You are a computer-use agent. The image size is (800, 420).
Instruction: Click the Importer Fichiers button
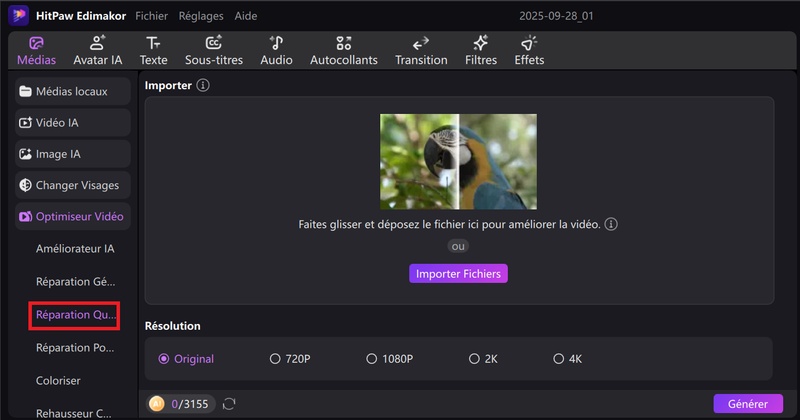click(x=458, y=274)
